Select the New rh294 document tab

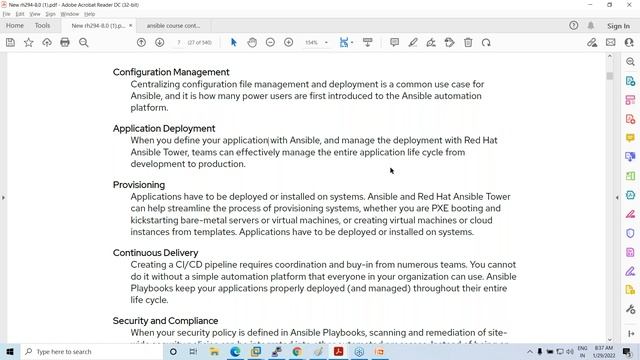(98, 26)
